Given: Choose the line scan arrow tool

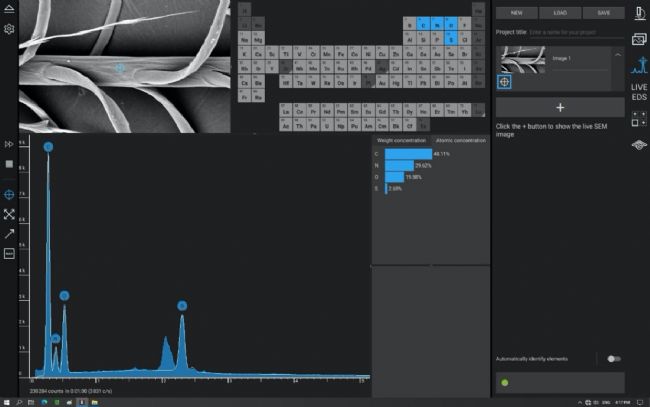Looking at the screenshot, I should [x=9, y=233].
